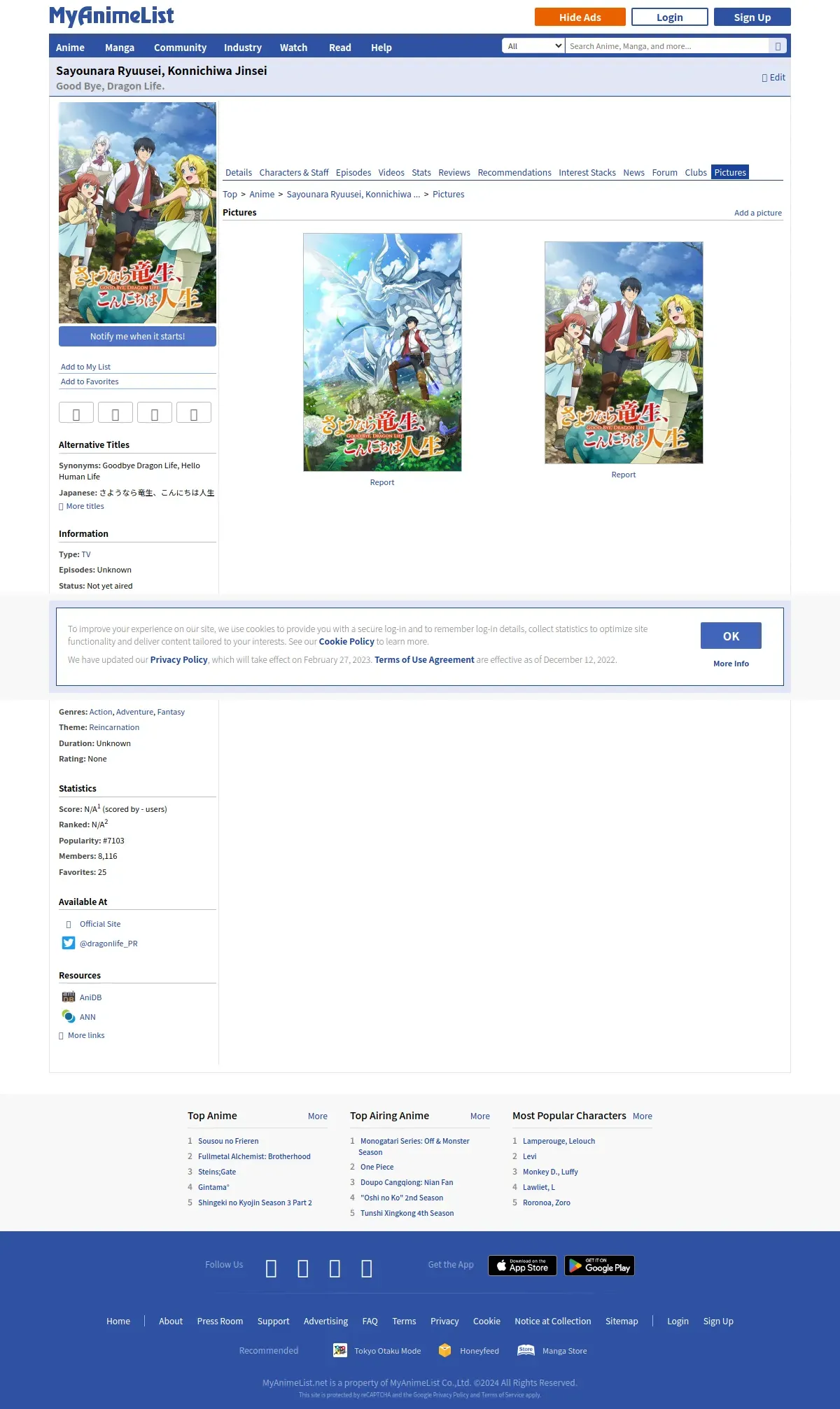The height and width of the screenshot is (1409, 840).
Task: Click the fourth Follow Us social icon
Action: (x=367, y=1268)
